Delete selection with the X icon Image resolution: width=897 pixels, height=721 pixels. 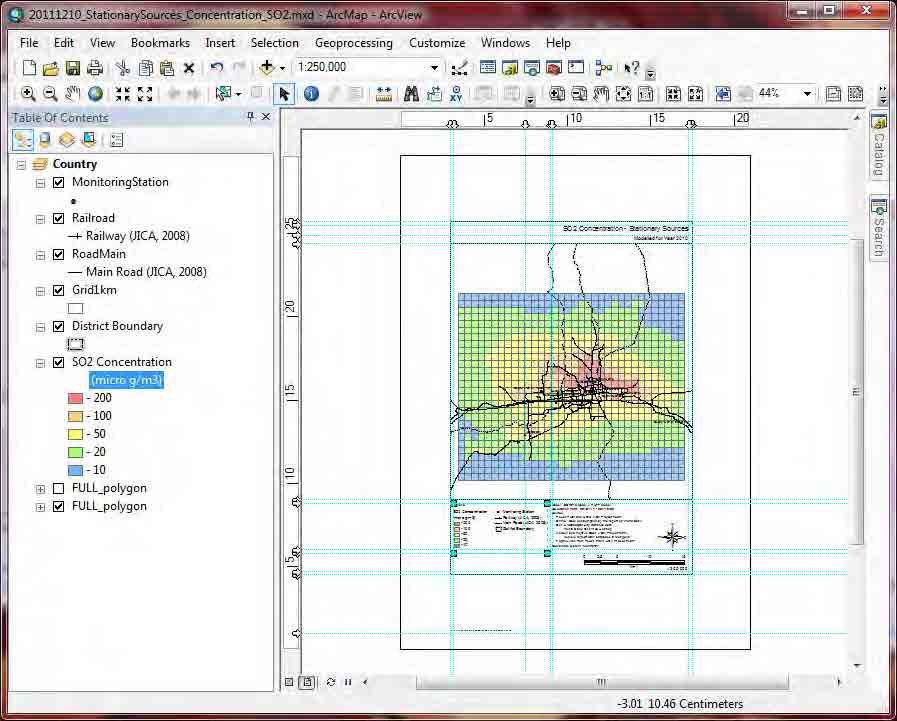(189, 68)
